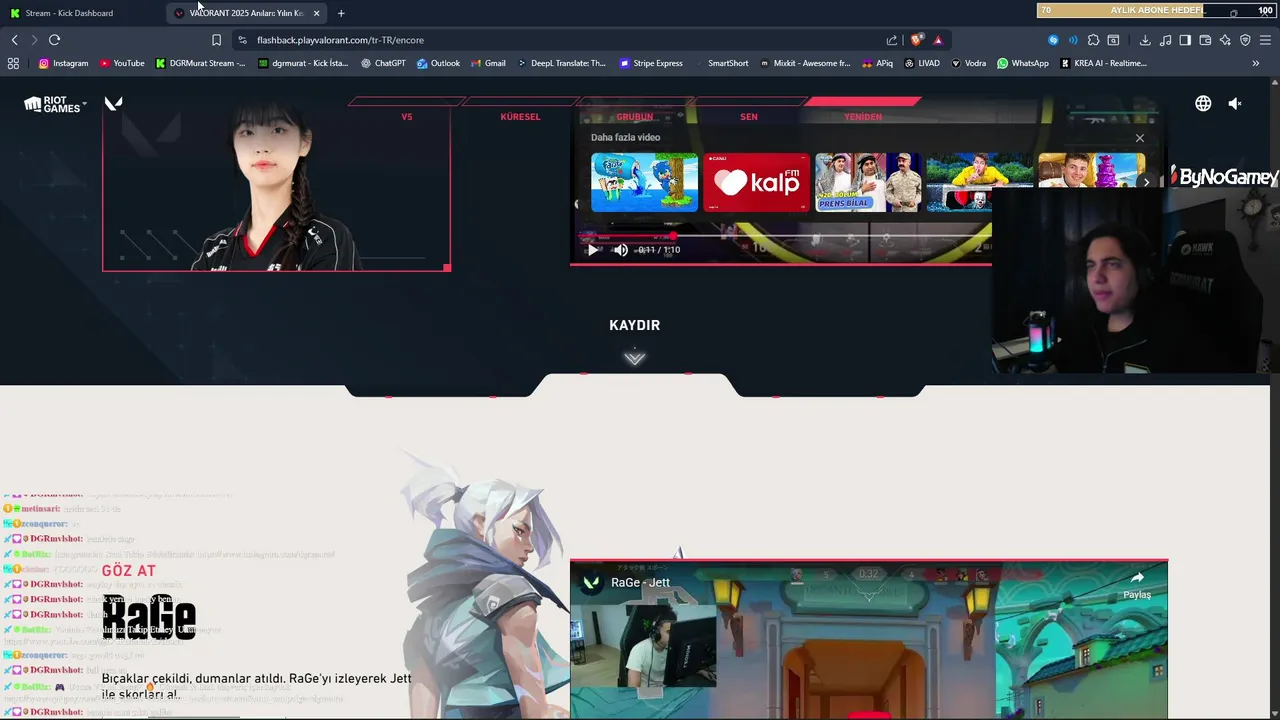Viewport: 1280px width, 720px height.
Task: Toggle the site sound mute icon
Action: coord(1235,104)
